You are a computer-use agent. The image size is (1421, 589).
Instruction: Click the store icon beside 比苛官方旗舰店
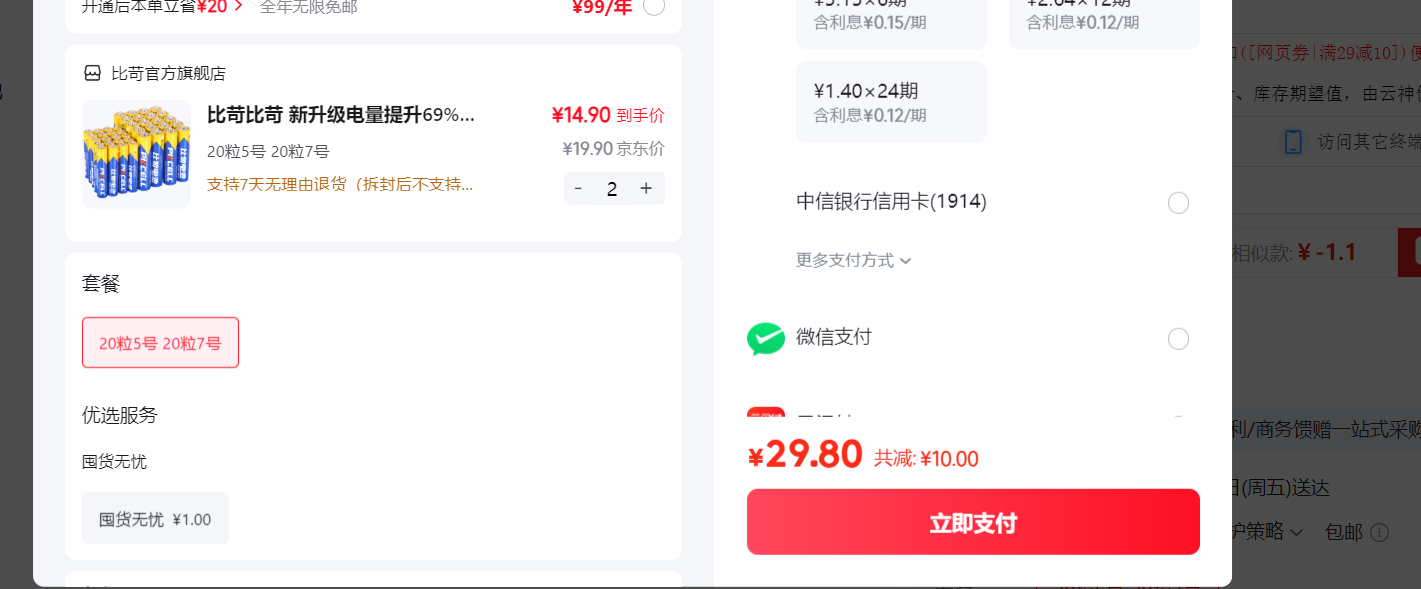[92, 73]
